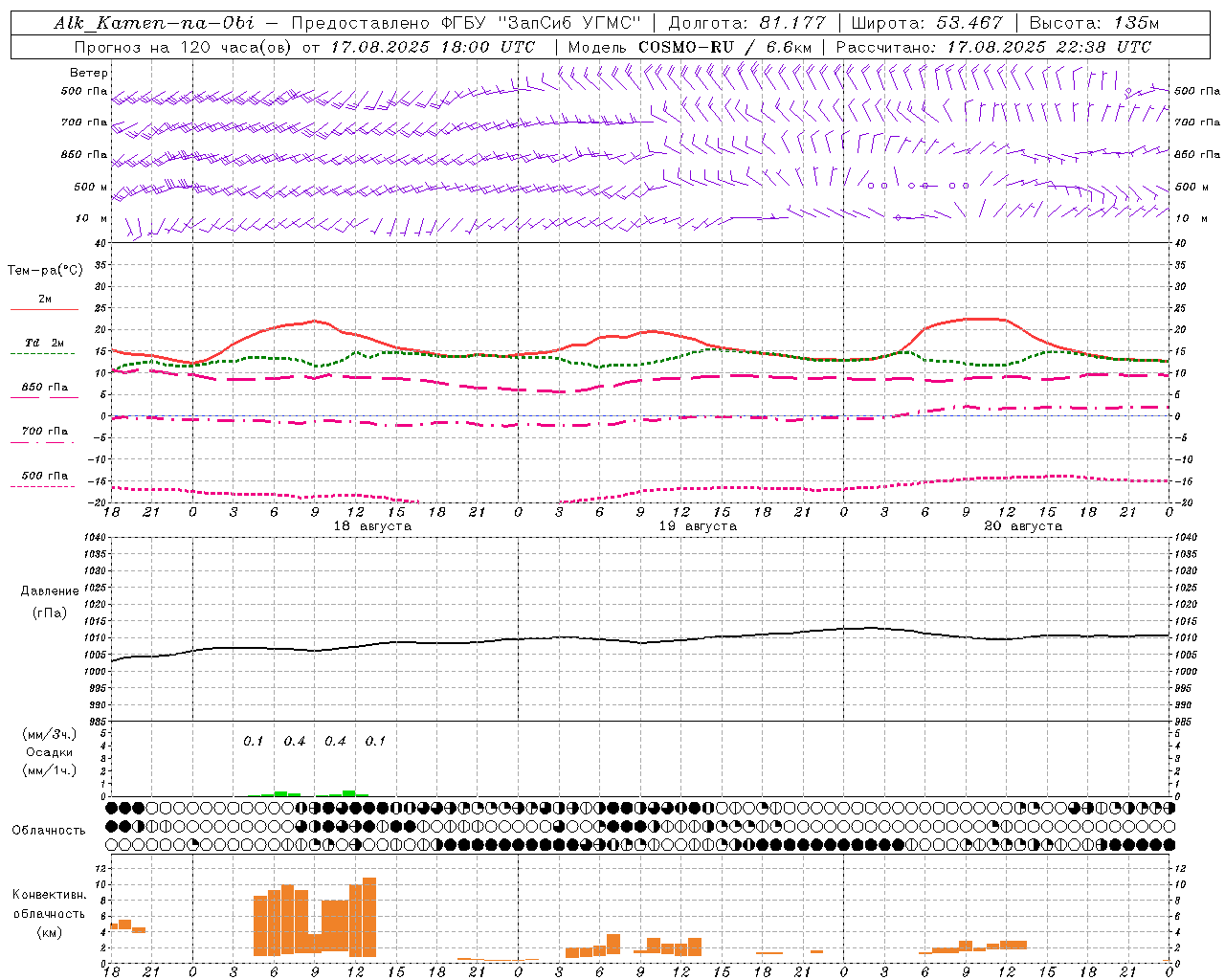The image size is (1225, 980).
Task: Click the 700 гПа temperature legend entry
Action: [x=45, y=432]
